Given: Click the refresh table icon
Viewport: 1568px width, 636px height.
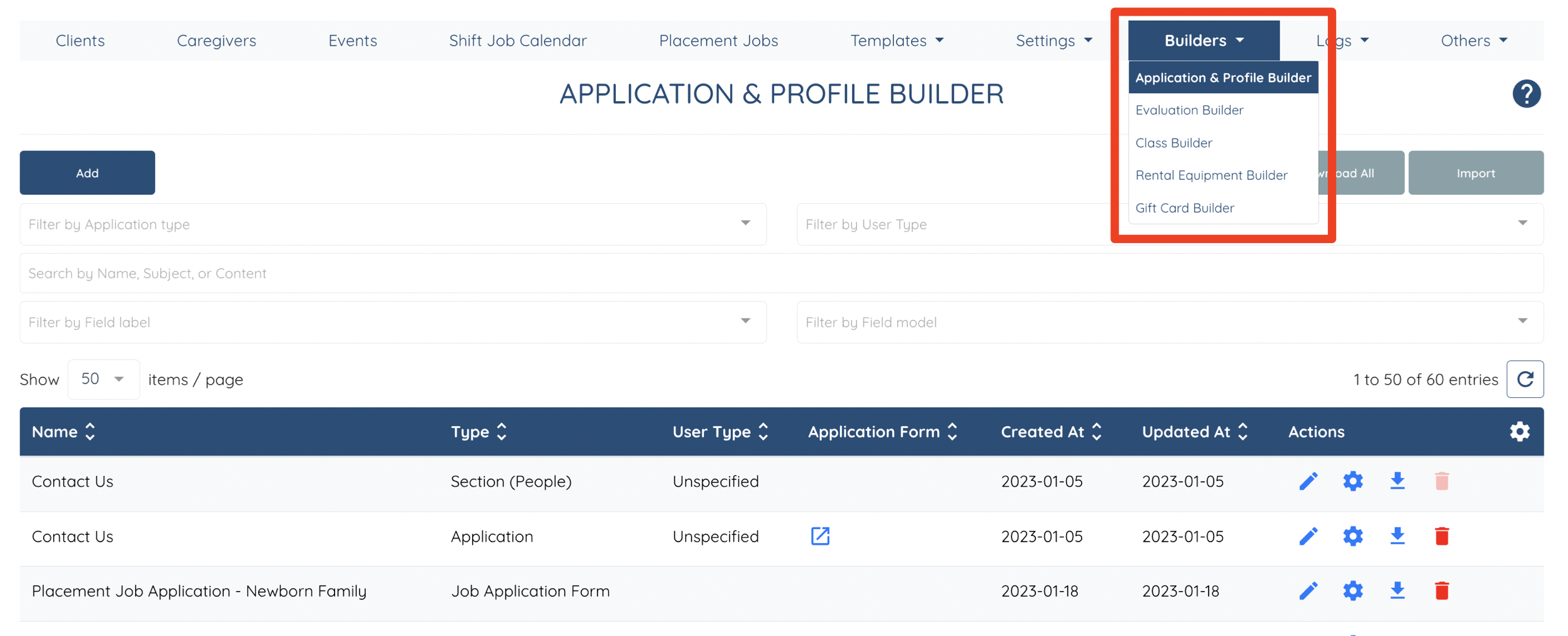Looking at the screenshot, I should (1525, 379).
